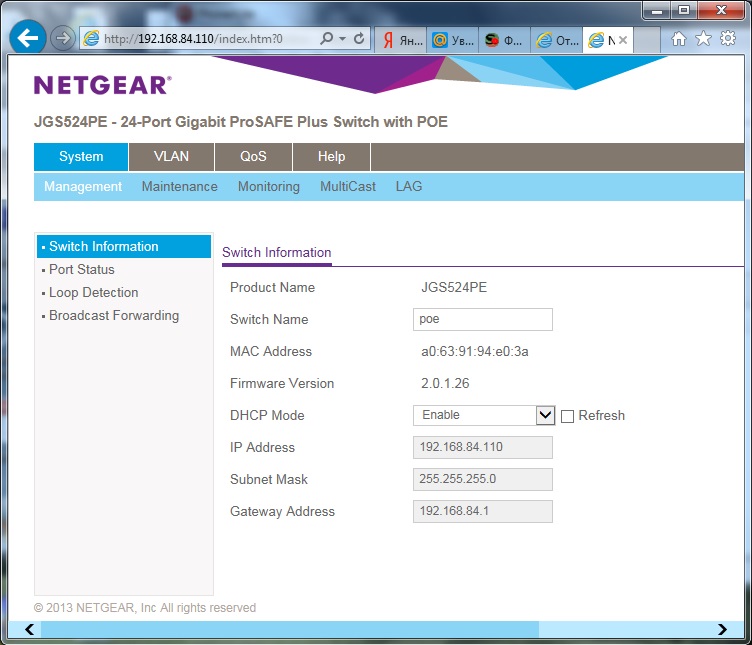Close the browser window
Viewport: 752px width, 645px height.
coord(721,11)
